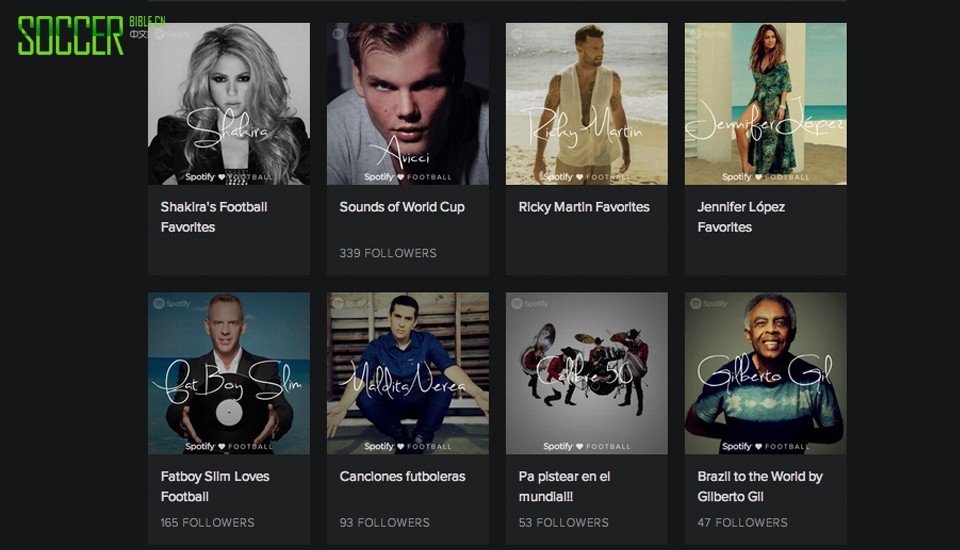960x550 pixels.
Task: Click the "339 FOLLOWERS" count
Action: pyautogui.click(x=388, y=253)
